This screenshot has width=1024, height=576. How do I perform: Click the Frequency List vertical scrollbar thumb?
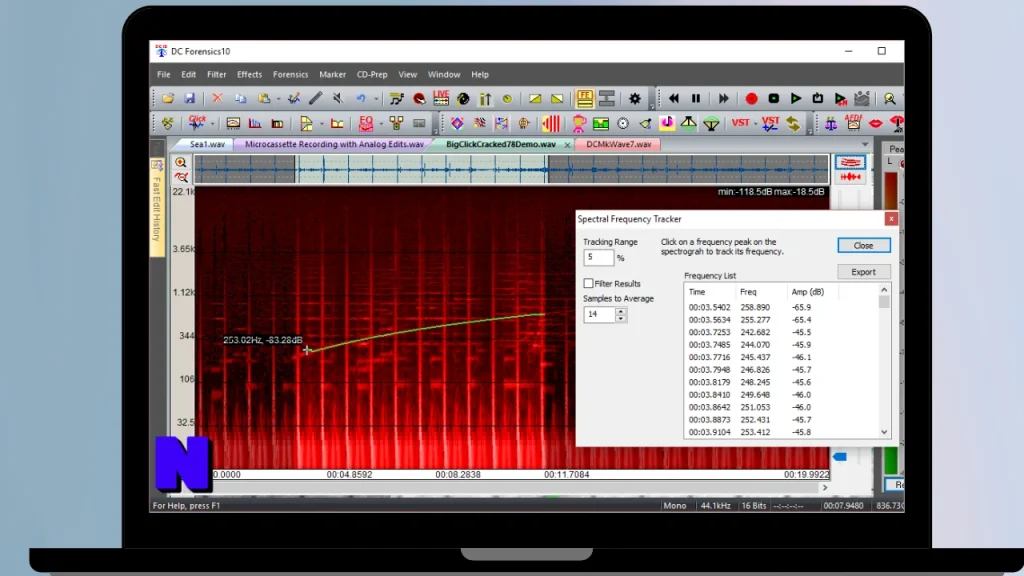884,302
